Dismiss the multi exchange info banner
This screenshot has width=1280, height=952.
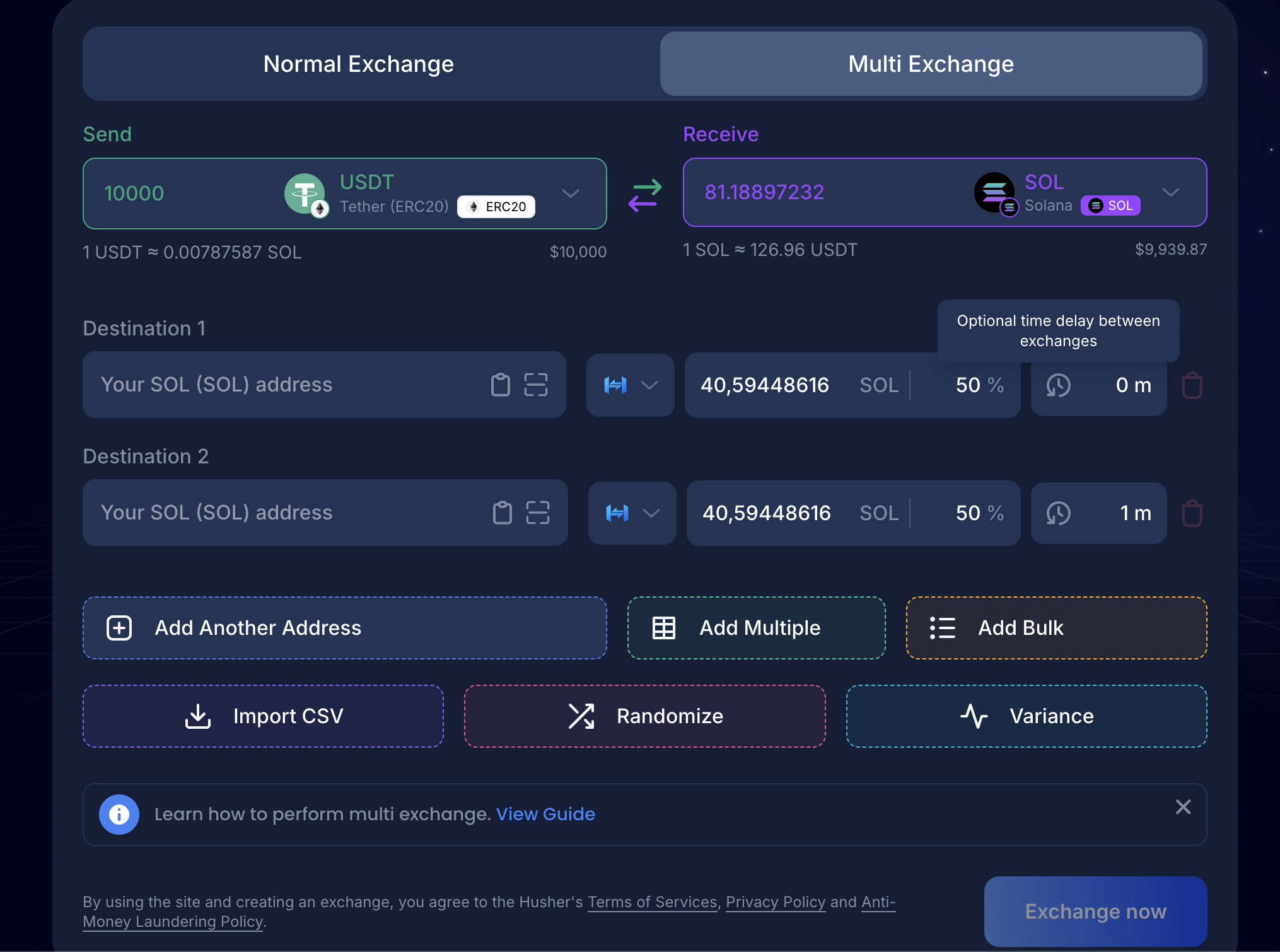tap(1183, 807)
